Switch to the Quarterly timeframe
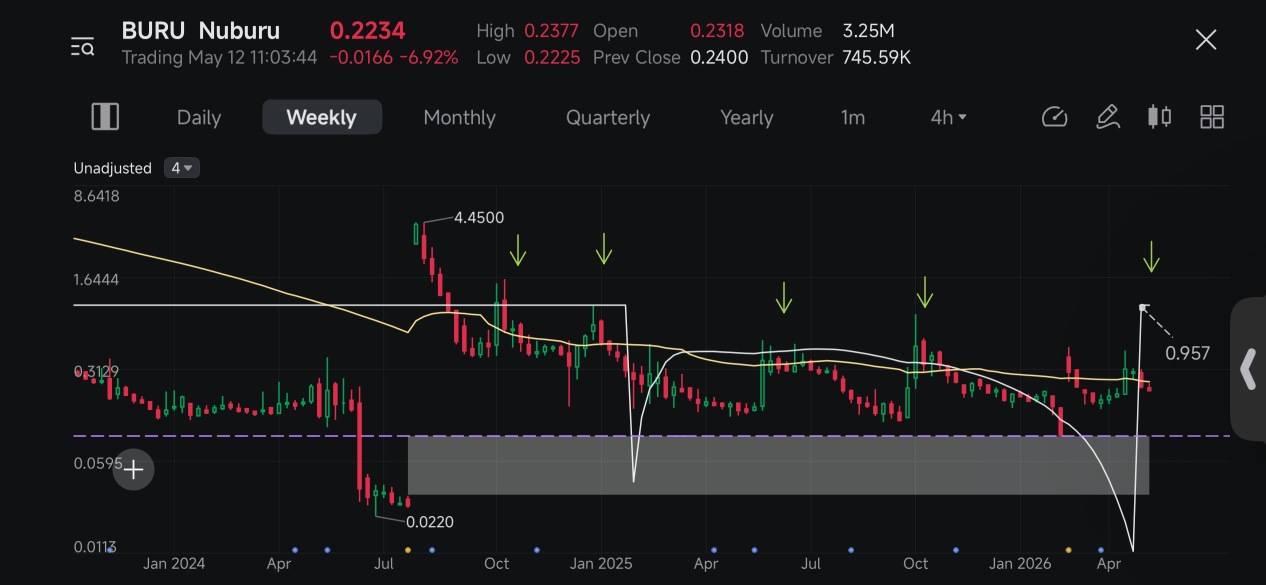Screen dimensions: 1266x585 coord(608,117)
